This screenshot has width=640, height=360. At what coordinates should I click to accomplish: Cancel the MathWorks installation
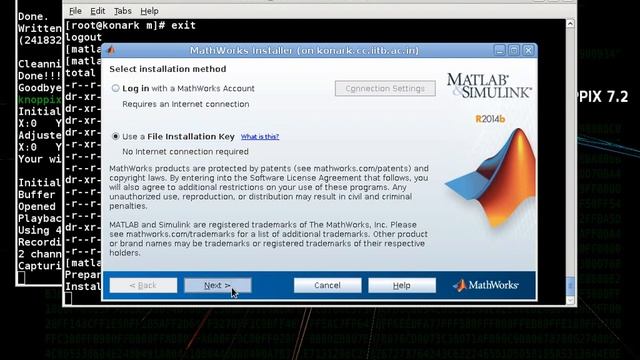(x=327, y=285)
